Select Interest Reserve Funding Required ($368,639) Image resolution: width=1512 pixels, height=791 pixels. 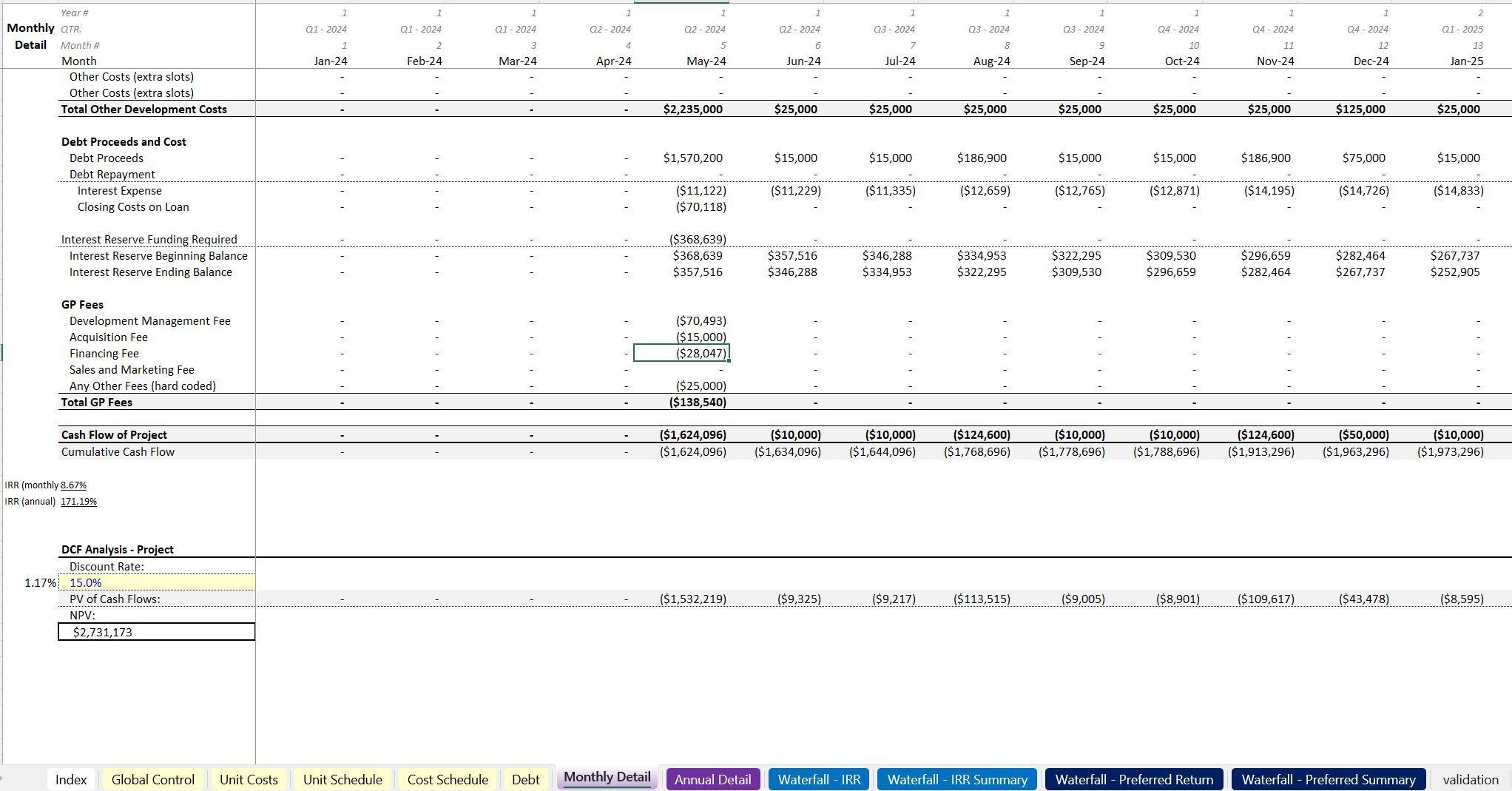coord(698,239)
